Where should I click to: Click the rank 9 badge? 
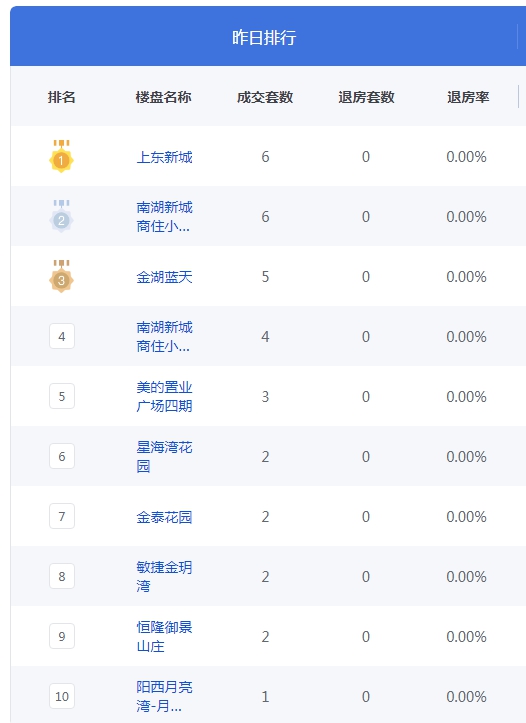tap(62, 636)
